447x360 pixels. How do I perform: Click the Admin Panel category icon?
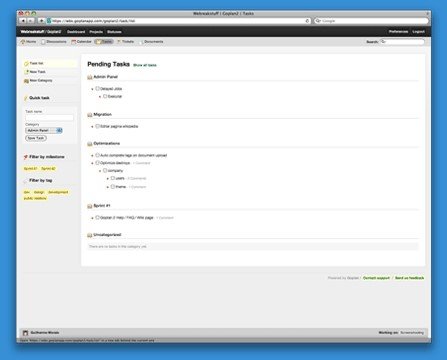coord(90,77)
